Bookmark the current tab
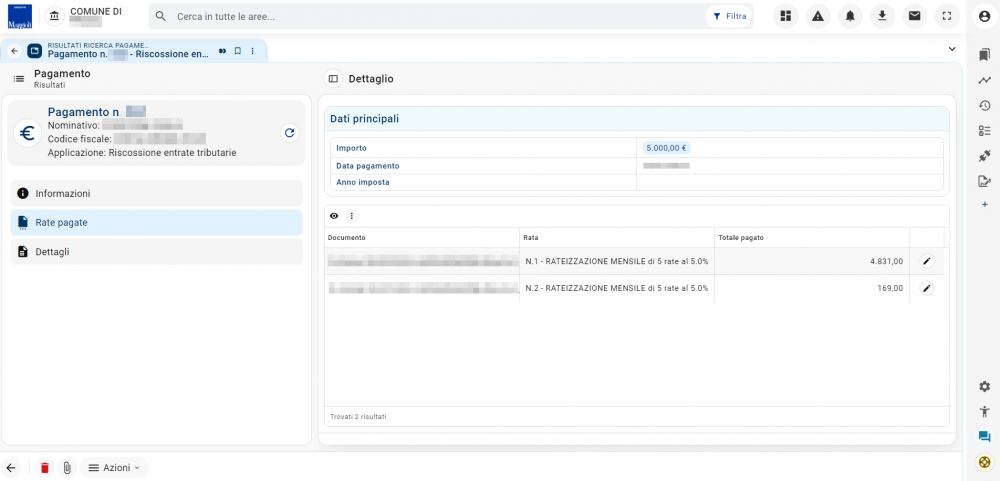This screenshot has height=481, width=1000. [x=237, y=51]
